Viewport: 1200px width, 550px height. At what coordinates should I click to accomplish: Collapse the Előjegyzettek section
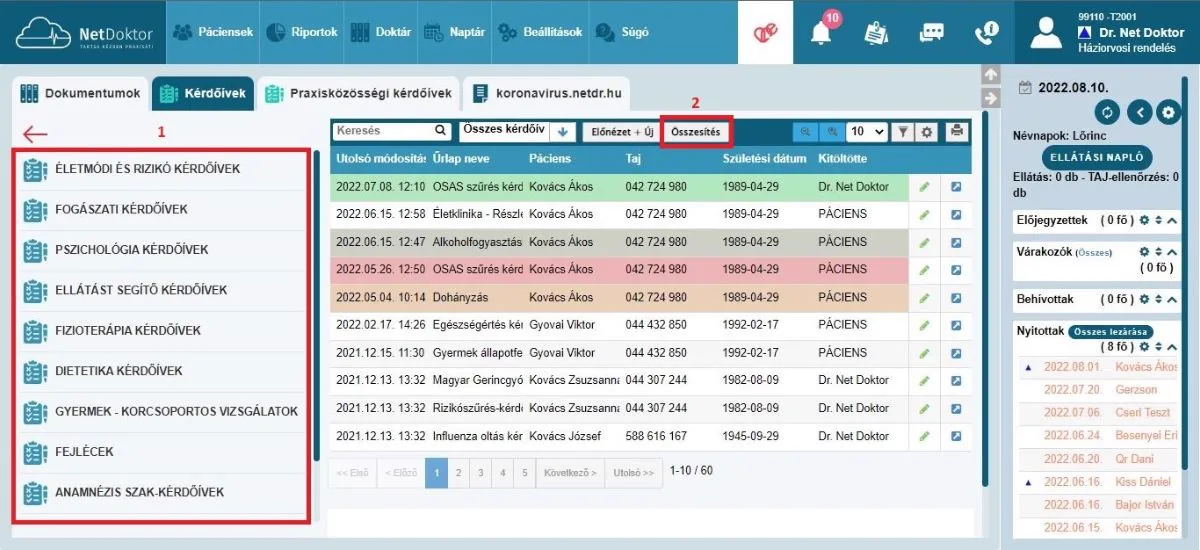[1172, 219]
